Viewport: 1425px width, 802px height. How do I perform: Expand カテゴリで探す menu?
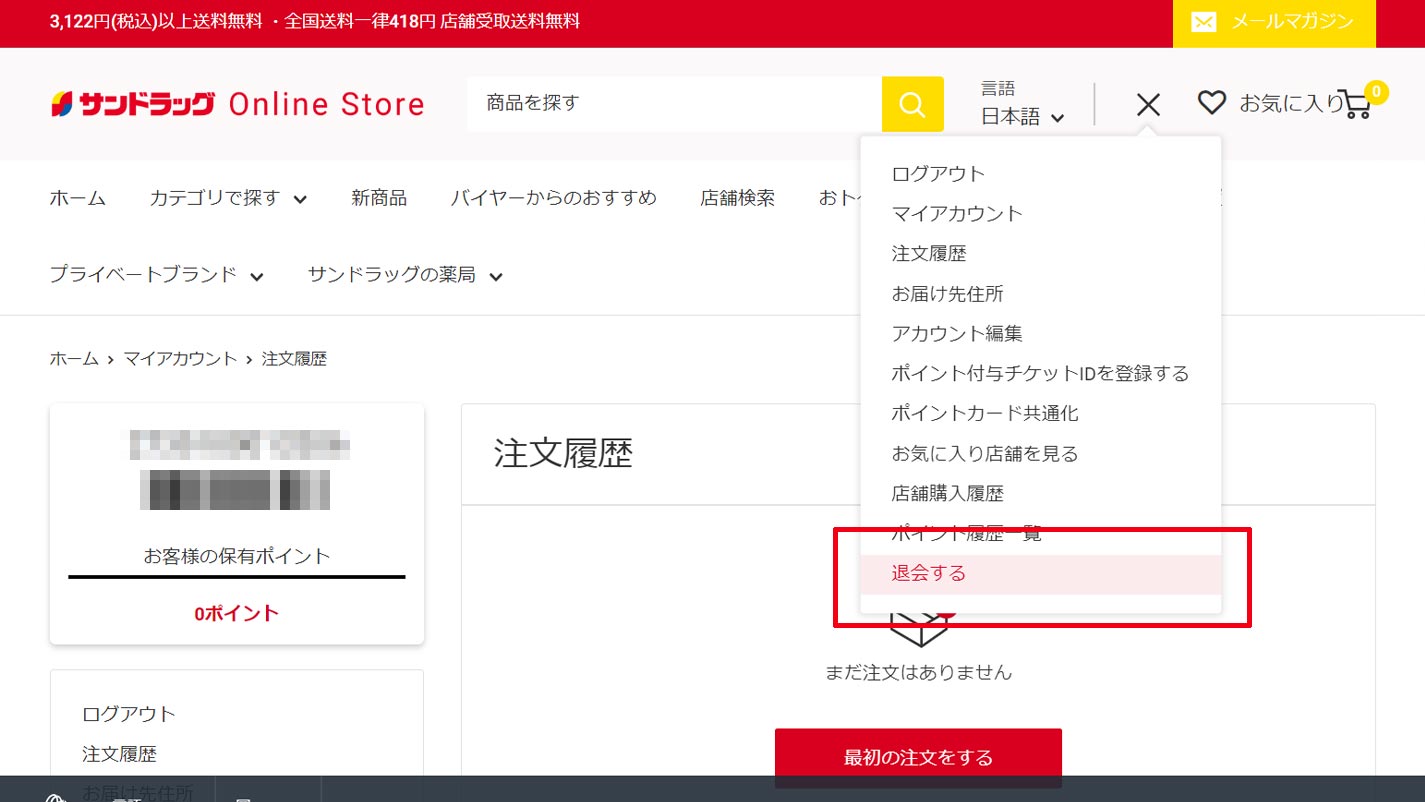pyautogui.click(x=228, y=198)
